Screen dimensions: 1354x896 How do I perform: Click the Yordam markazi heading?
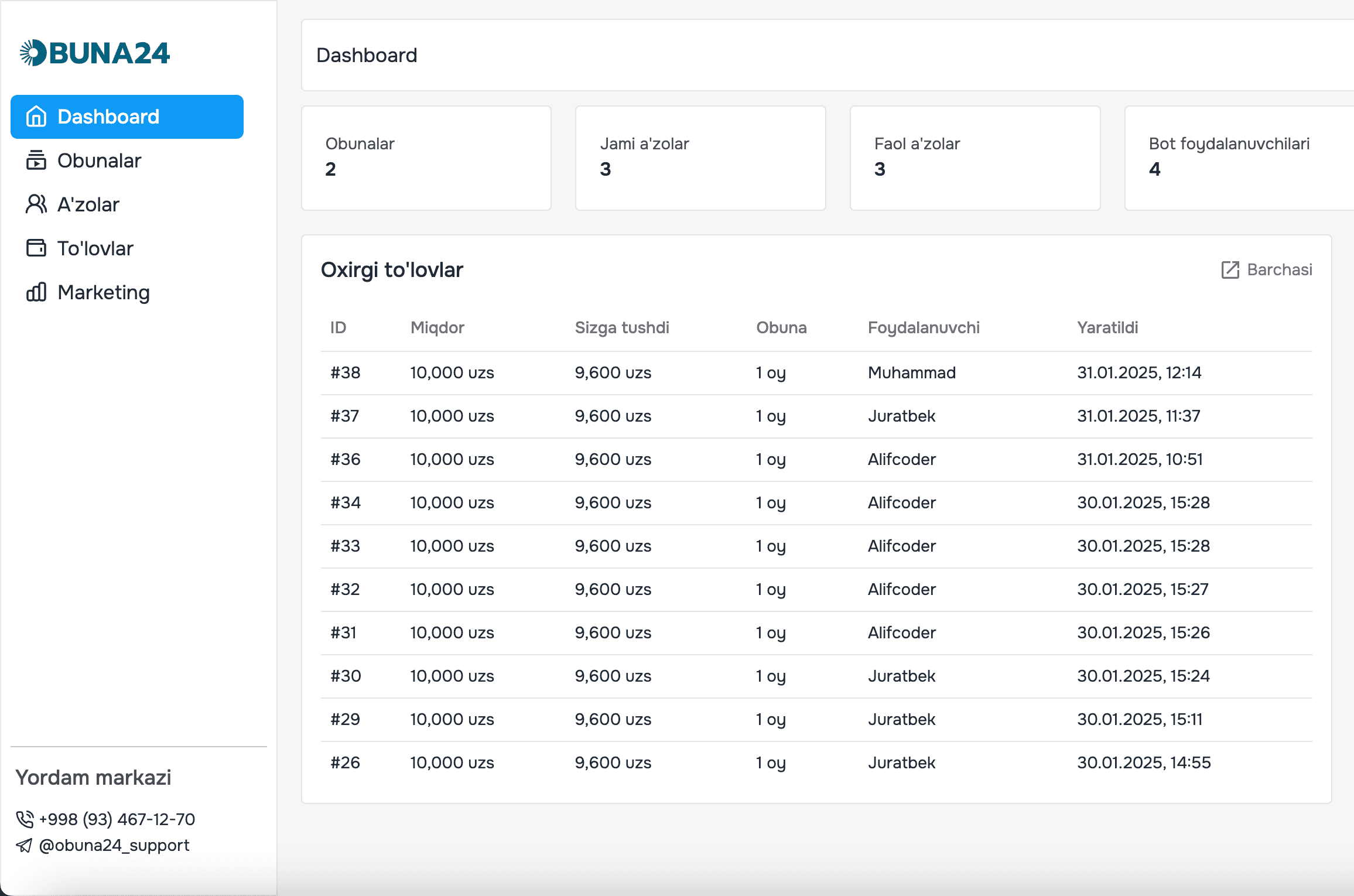click(94, 778)
